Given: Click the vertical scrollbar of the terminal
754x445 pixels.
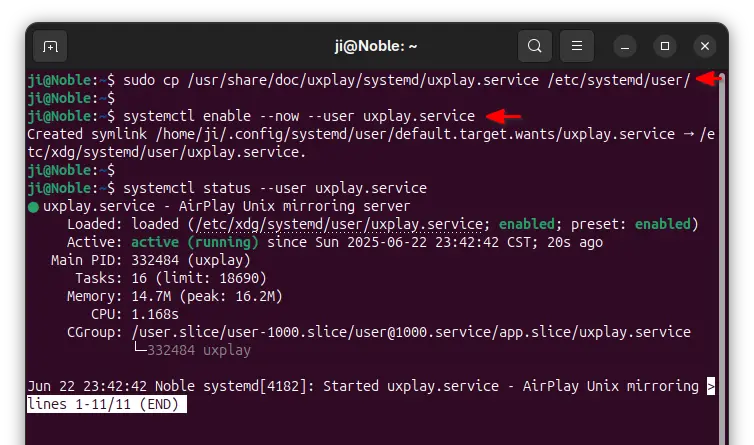Looking at the screenshot, I should 722,260.
